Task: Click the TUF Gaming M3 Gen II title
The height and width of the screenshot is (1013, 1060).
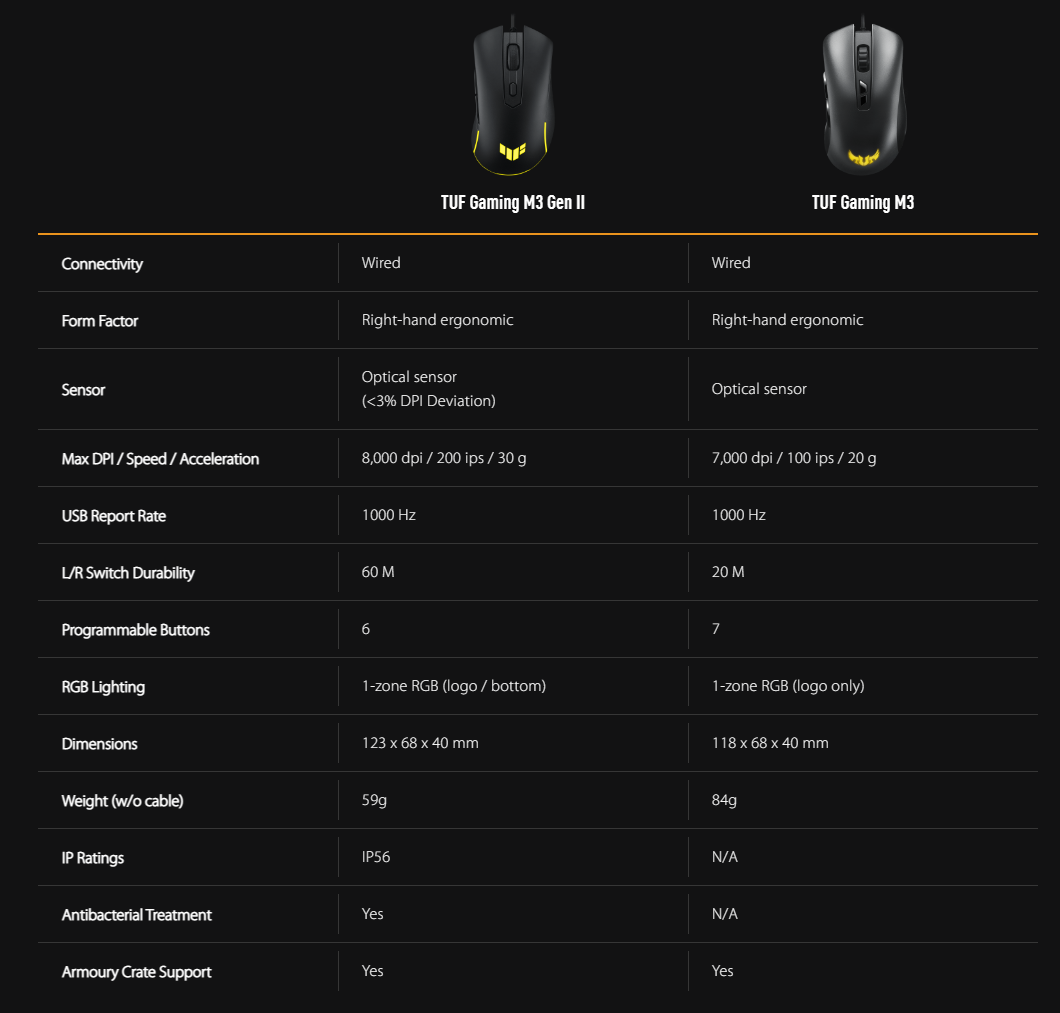Action: pyautogui.click(x=513, y=203)
